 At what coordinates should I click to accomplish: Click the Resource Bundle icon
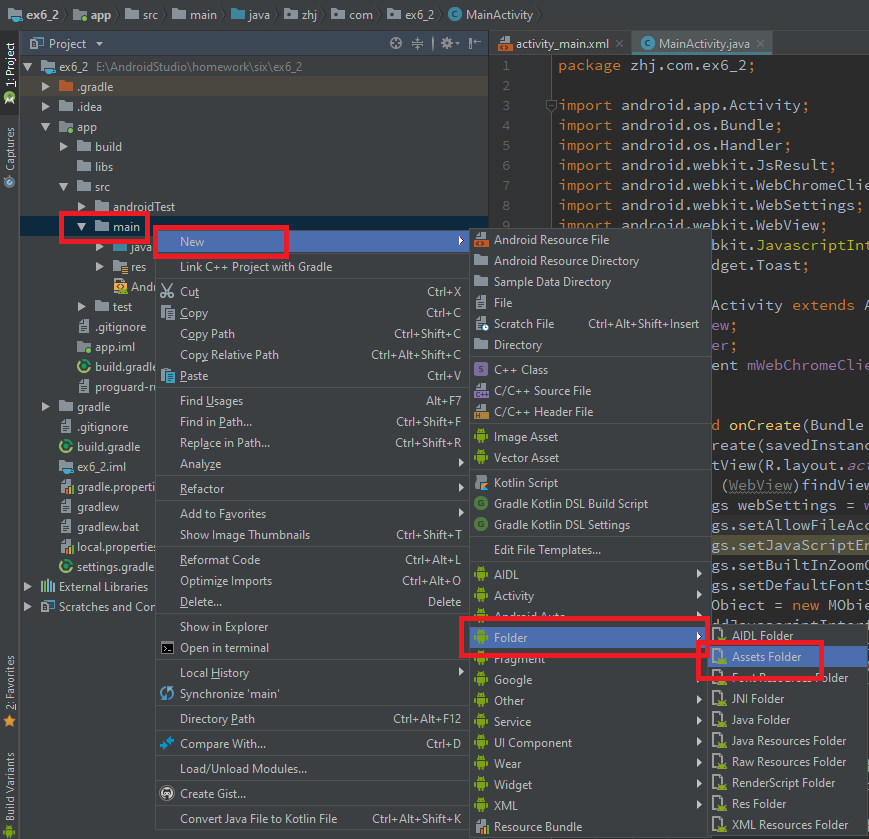[x=482, y=827]
